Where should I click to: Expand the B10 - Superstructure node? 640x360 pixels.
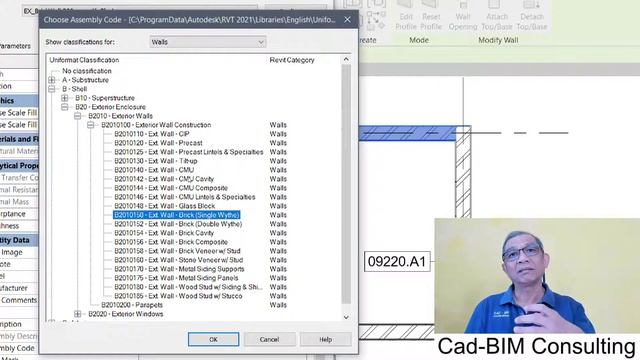(x=65, y=98)
